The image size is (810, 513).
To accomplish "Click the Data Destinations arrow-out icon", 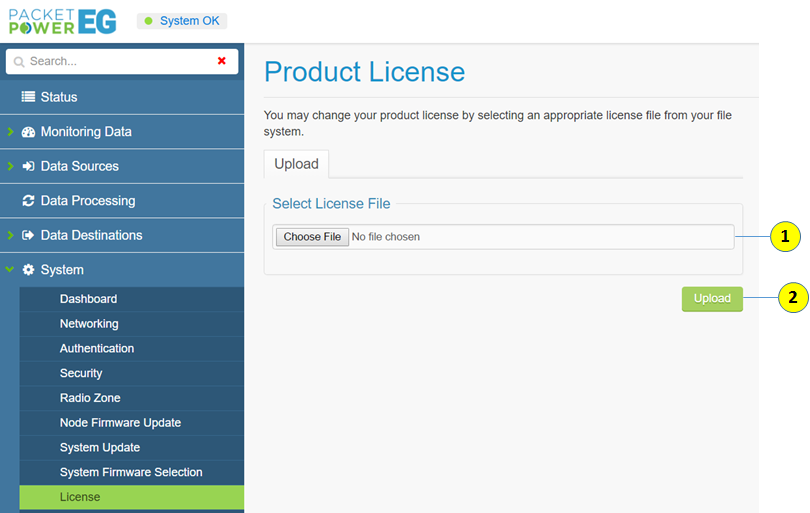I will click(28, 235).
